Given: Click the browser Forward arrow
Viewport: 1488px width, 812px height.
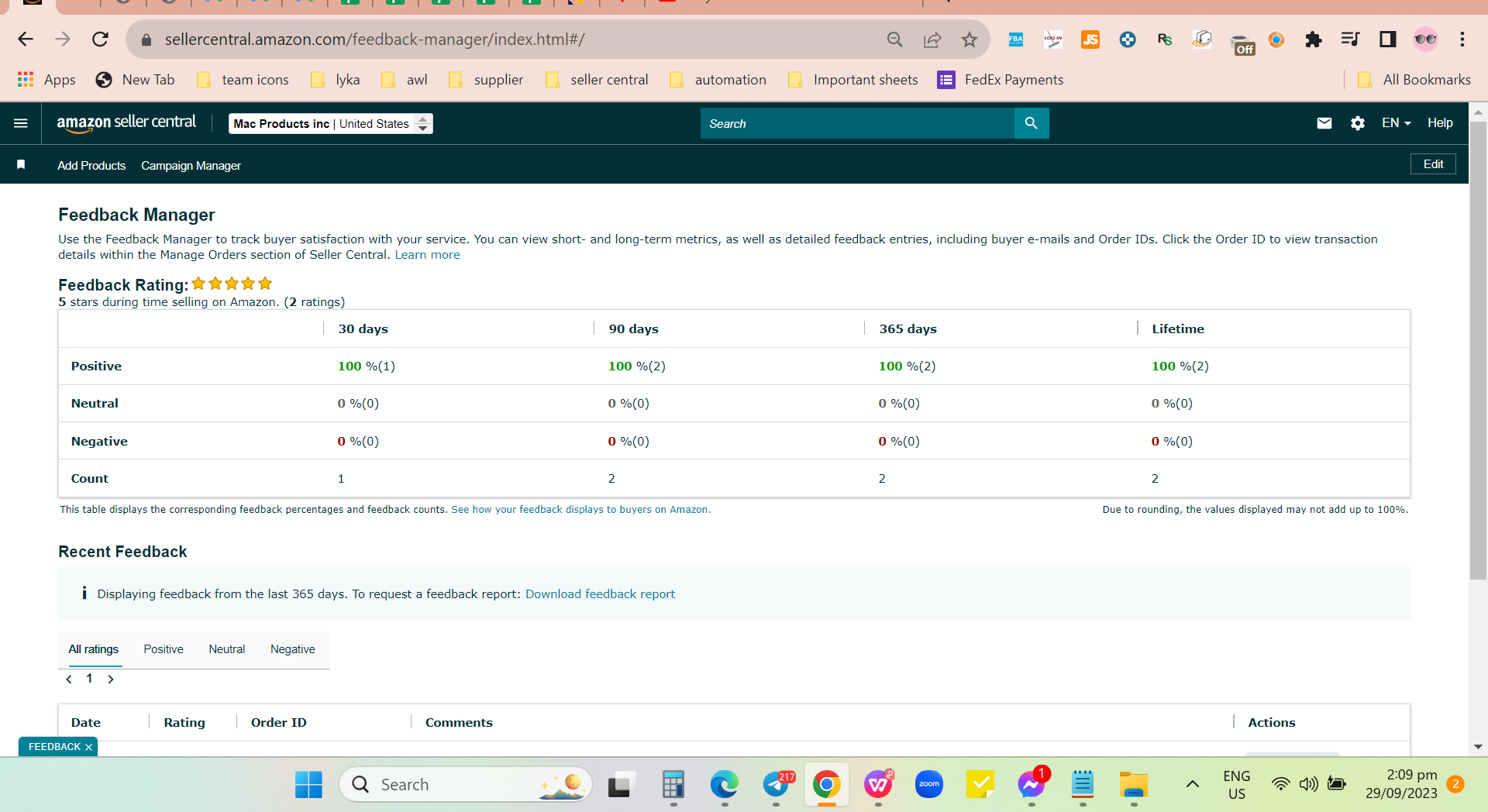Looking at the screenshot, I should point(63,39).
